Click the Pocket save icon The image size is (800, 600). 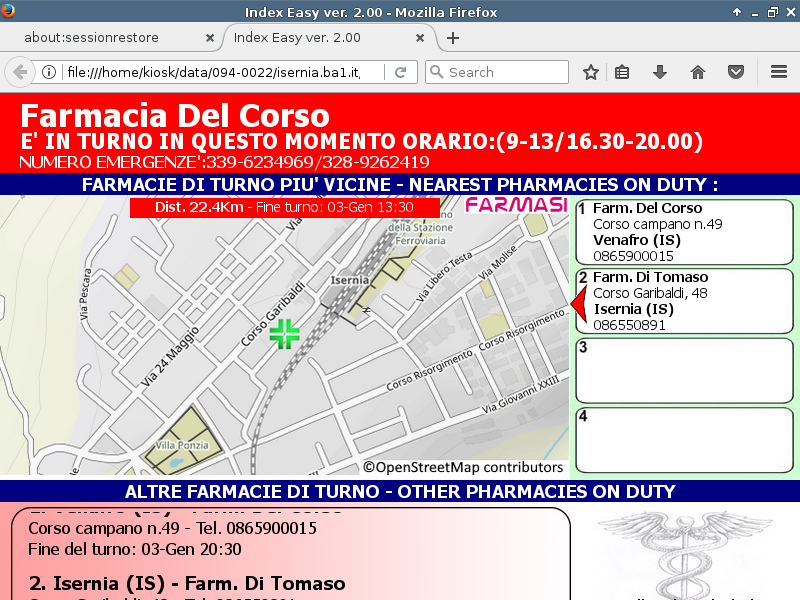pyautogui.click(x=735, y=72)
